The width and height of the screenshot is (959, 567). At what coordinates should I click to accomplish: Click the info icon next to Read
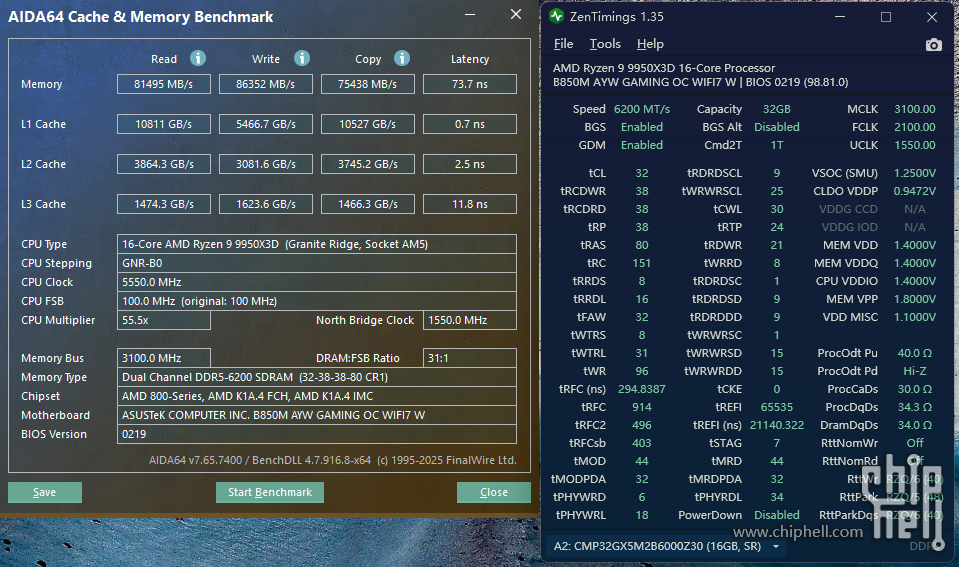click(x=198, y=58)
